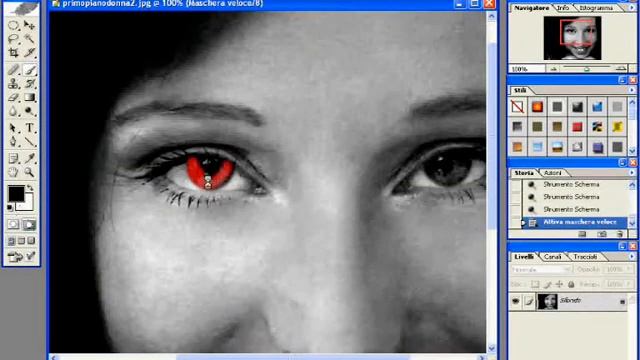Select the History Brush tool
The width and height of the screenshot is (640, 360).
pos(29,84)
